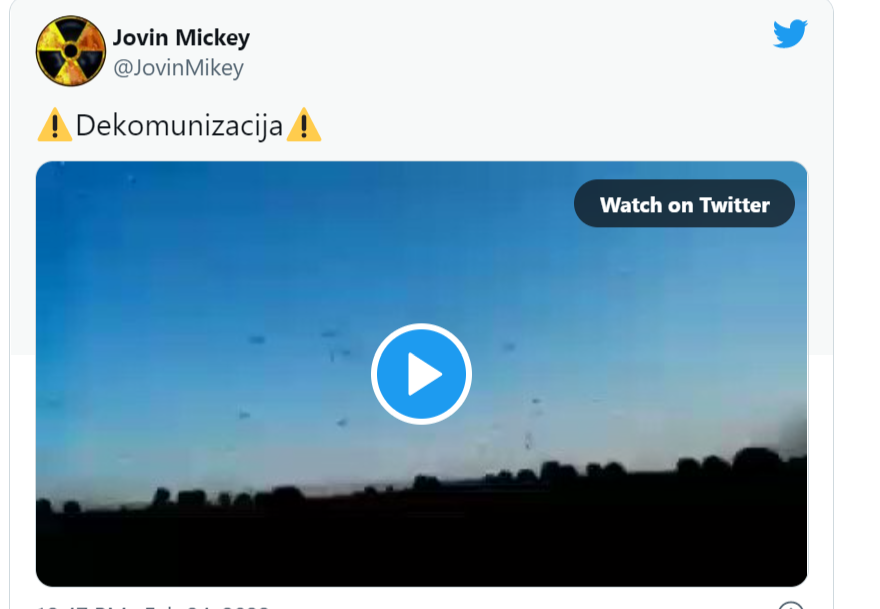Viewport: 880px width, 609px height.
Task: Click the warning emoji after Dekomunizacija
Action: point(304,125)
